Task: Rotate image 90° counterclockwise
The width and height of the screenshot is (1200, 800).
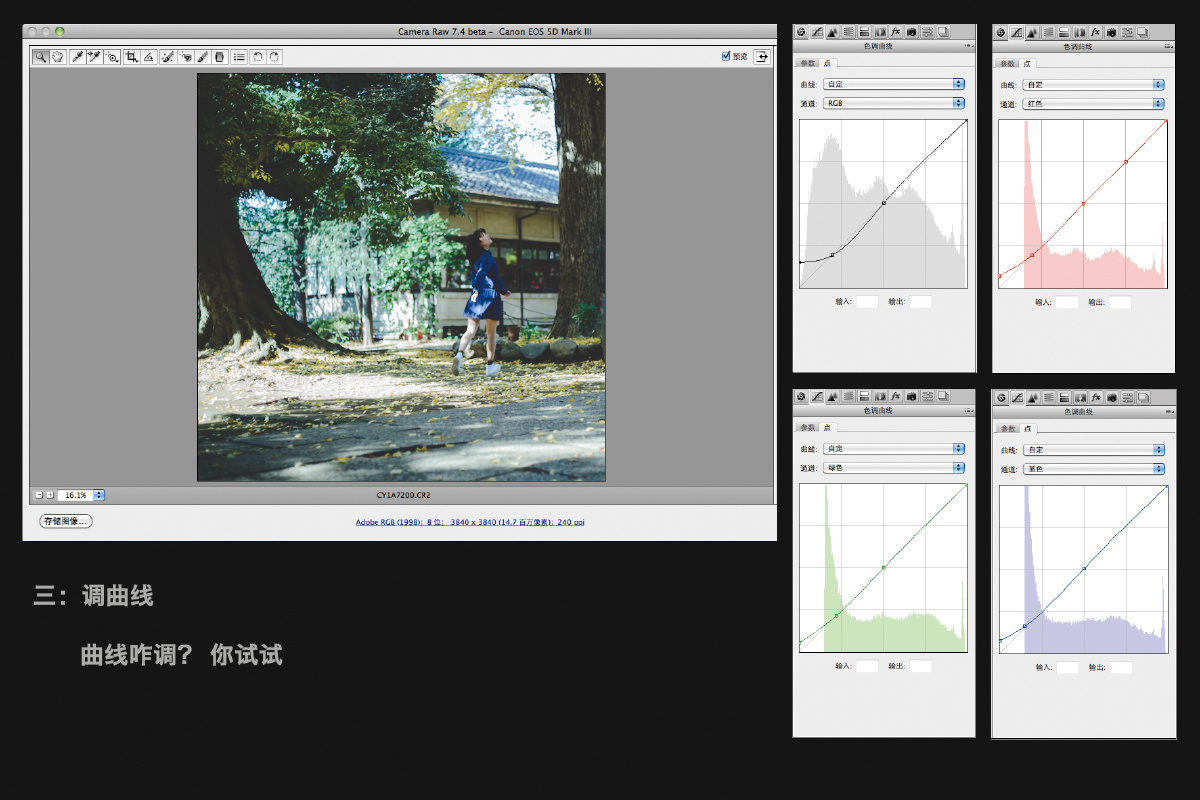Action: [x=257, y=57]
